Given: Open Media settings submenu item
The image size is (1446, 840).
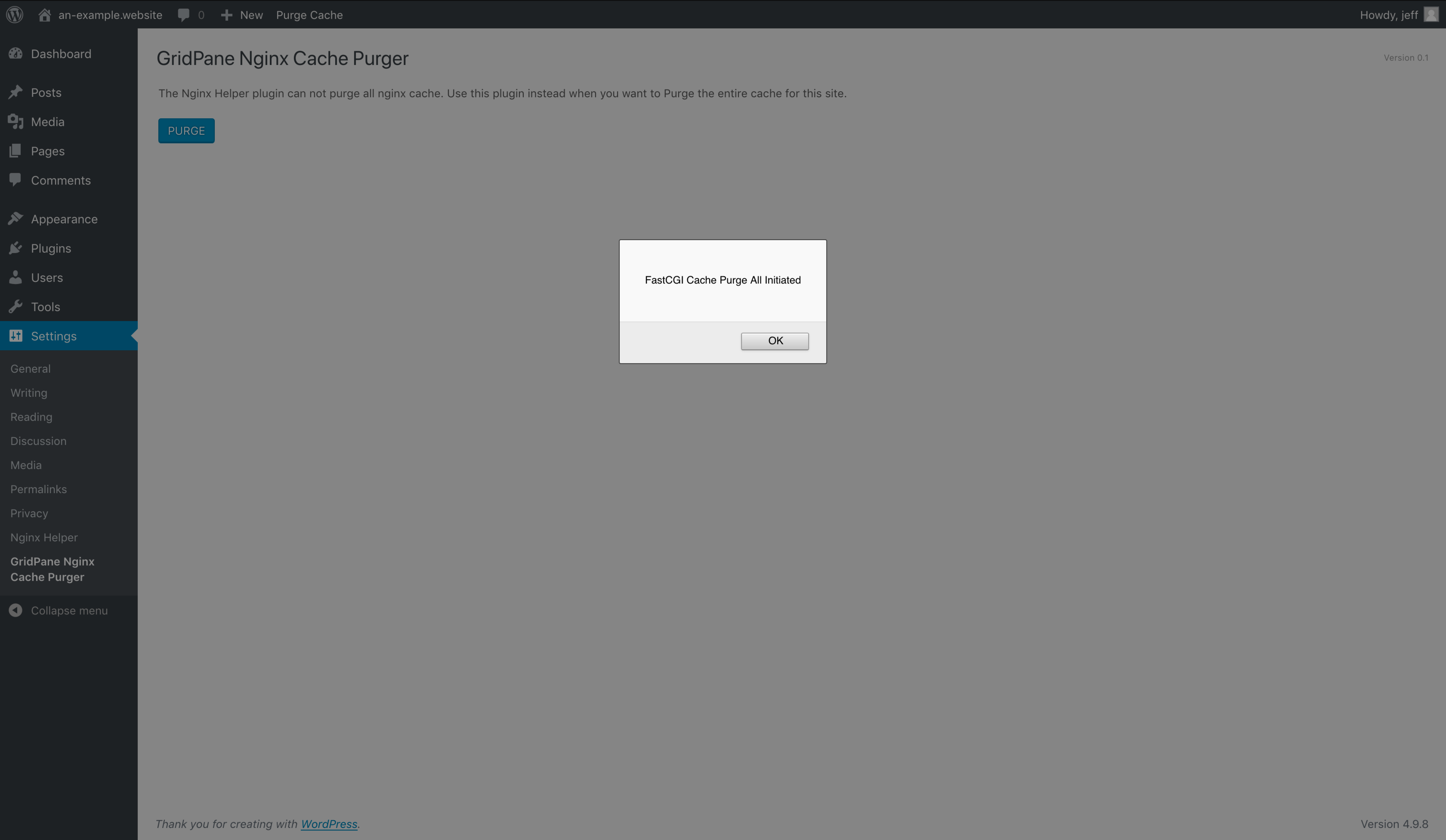Looking at the screenshot, I should tap(26, 465).
